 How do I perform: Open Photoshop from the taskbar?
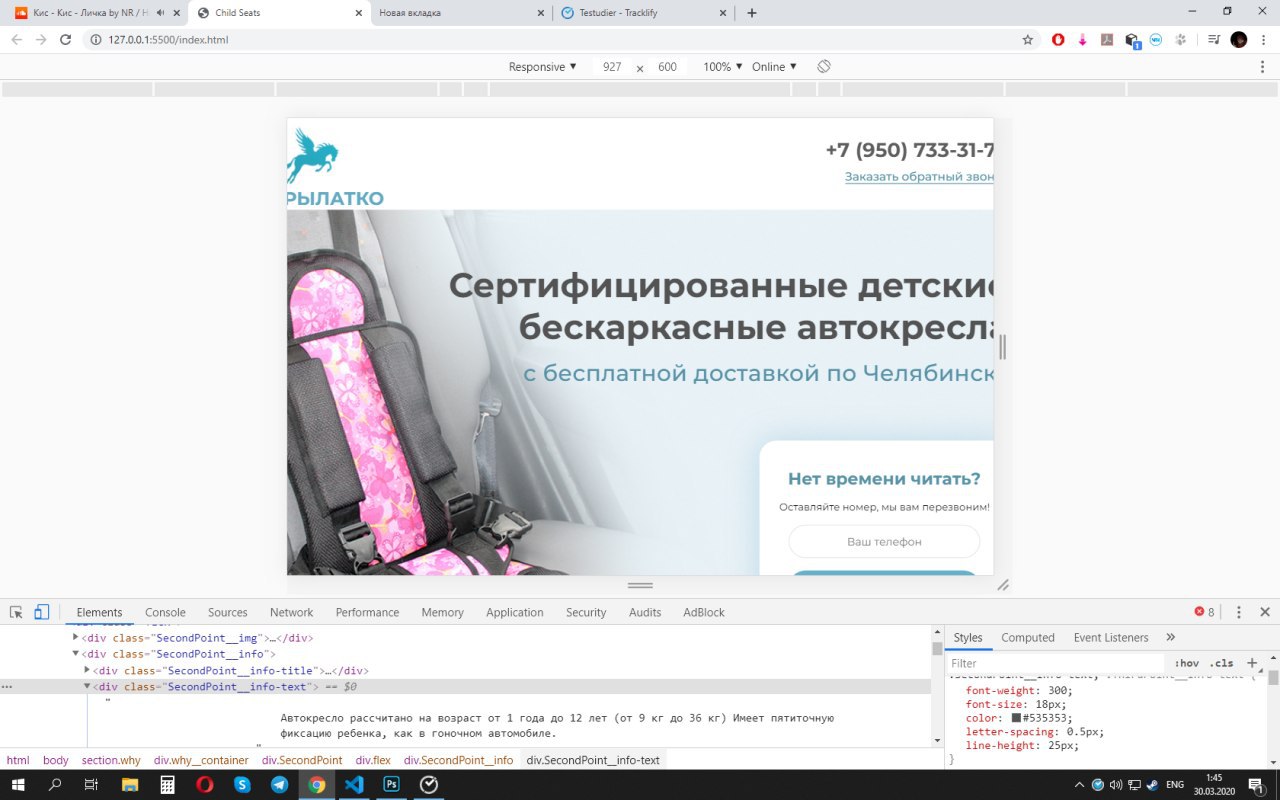pos(391,785)
